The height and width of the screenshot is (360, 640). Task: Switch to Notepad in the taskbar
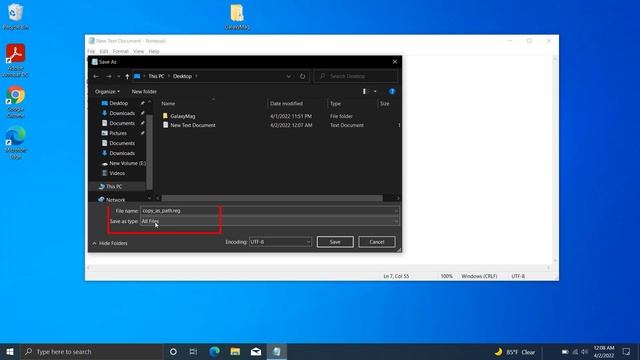[277, 351]
